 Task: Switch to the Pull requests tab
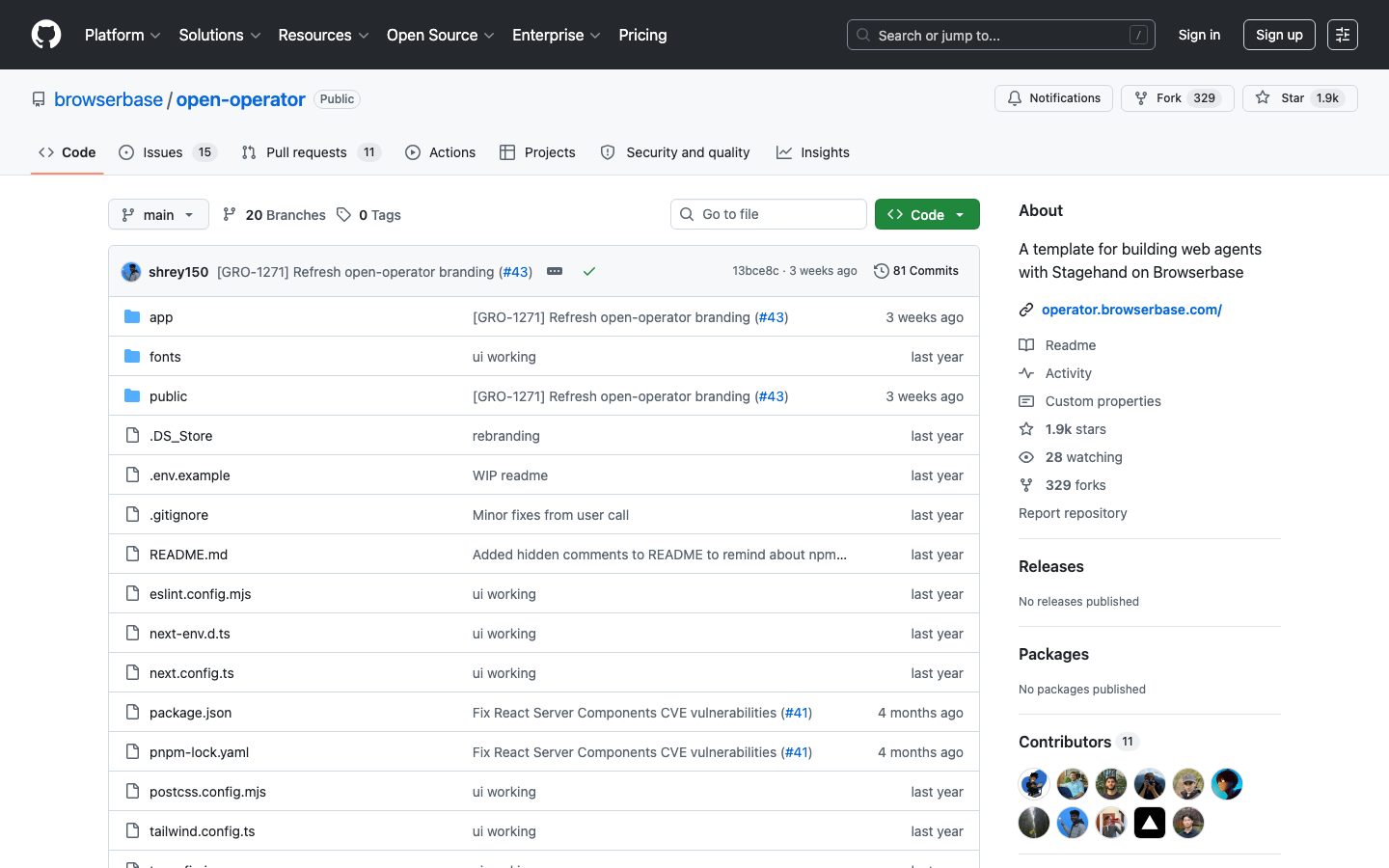point(306,152)
